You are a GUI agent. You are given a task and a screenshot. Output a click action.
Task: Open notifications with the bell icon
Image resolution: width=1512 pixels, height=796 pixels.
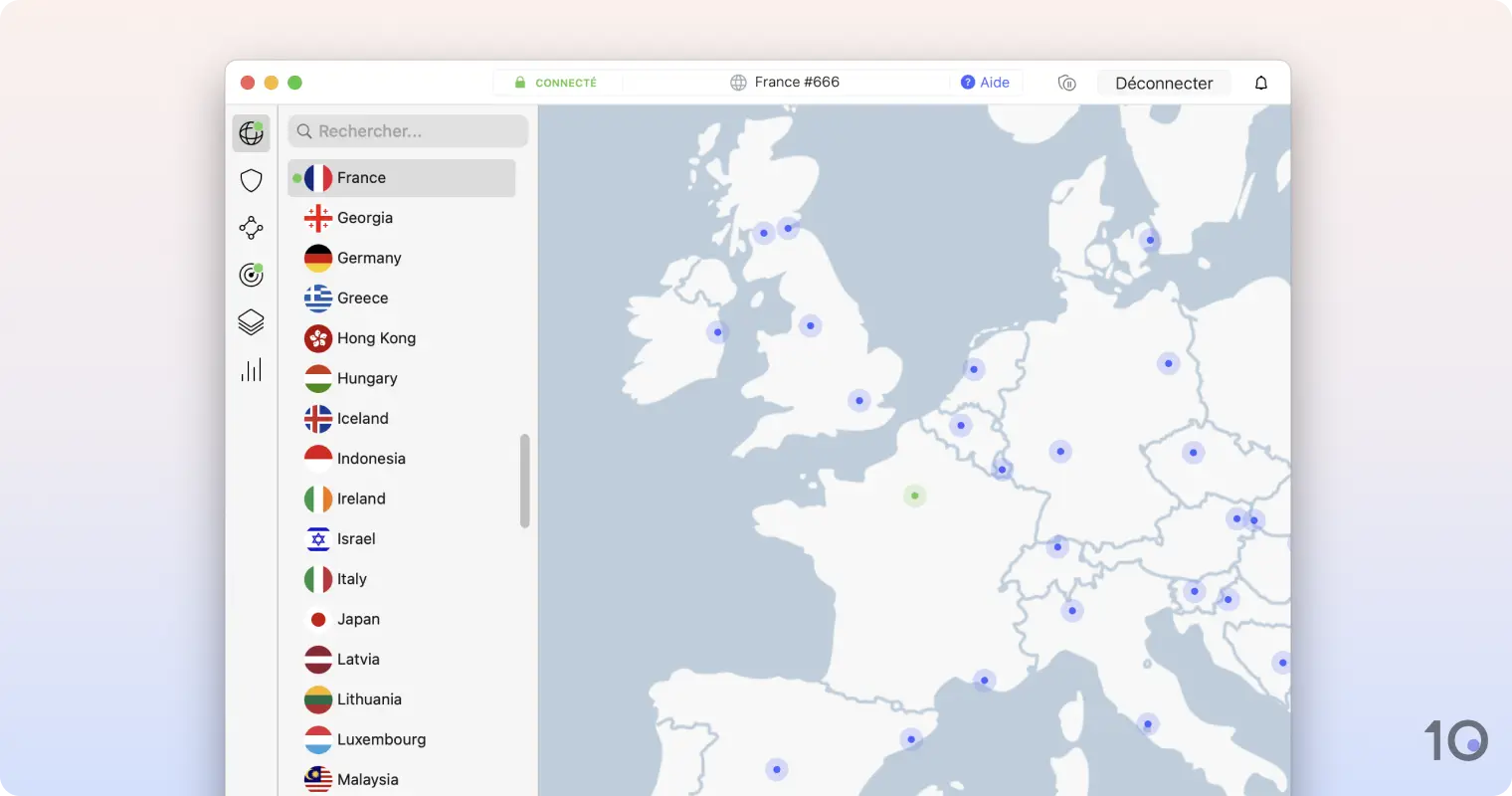[x=1260, y=83]
